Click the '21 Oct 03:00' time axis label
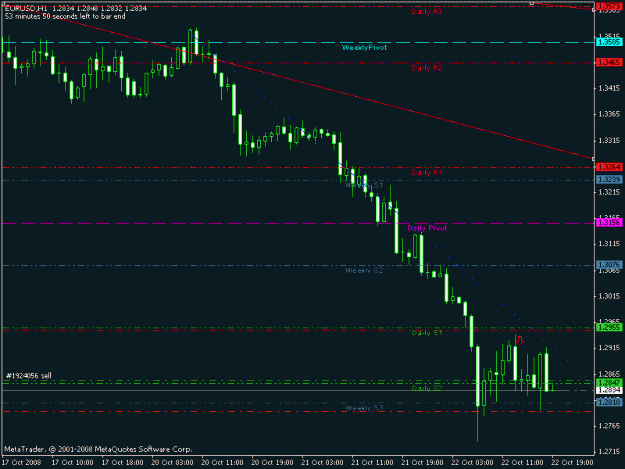625x469 pixels. [322, 463]
